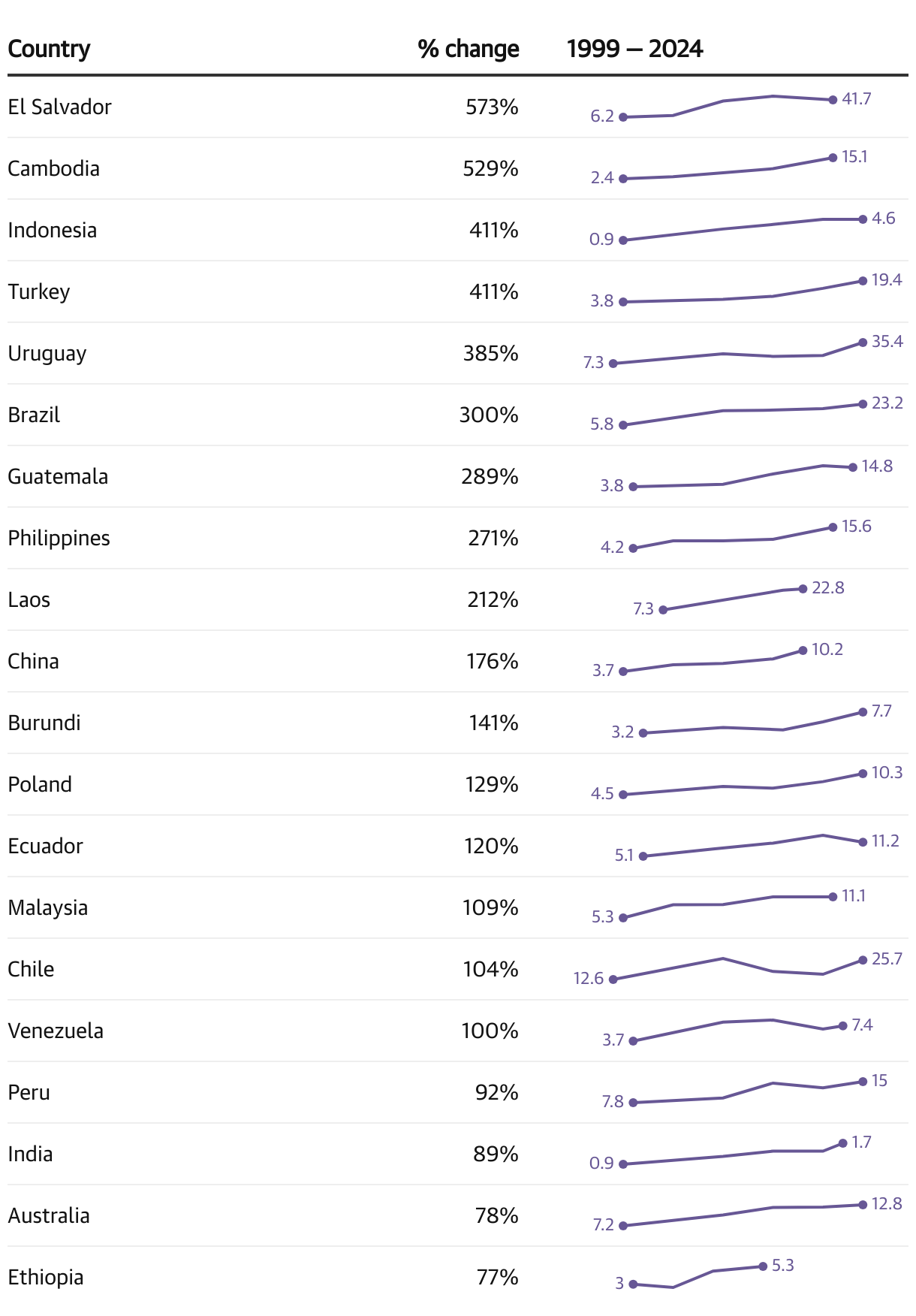Click Chile's 12.6 sparkline start dot
Viewport: 916px width, 1316px height.
(x=613, y=979)
